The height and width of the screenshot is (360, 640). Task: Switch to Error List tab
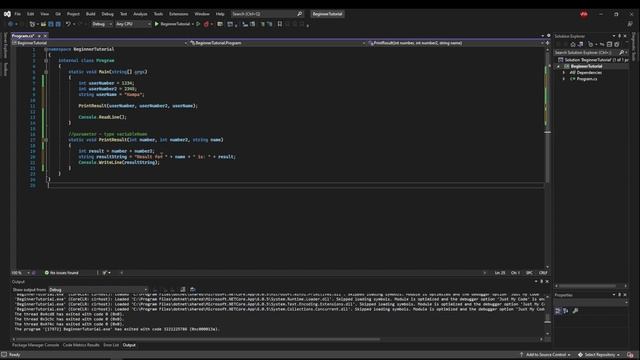click(111, 345)
